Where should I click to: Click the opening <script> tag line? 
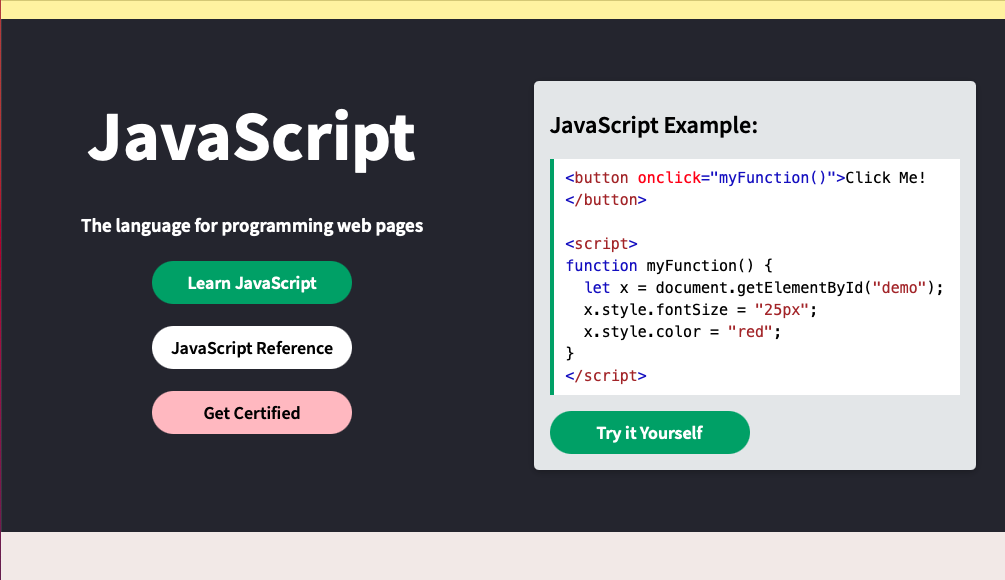pos(601,244)
